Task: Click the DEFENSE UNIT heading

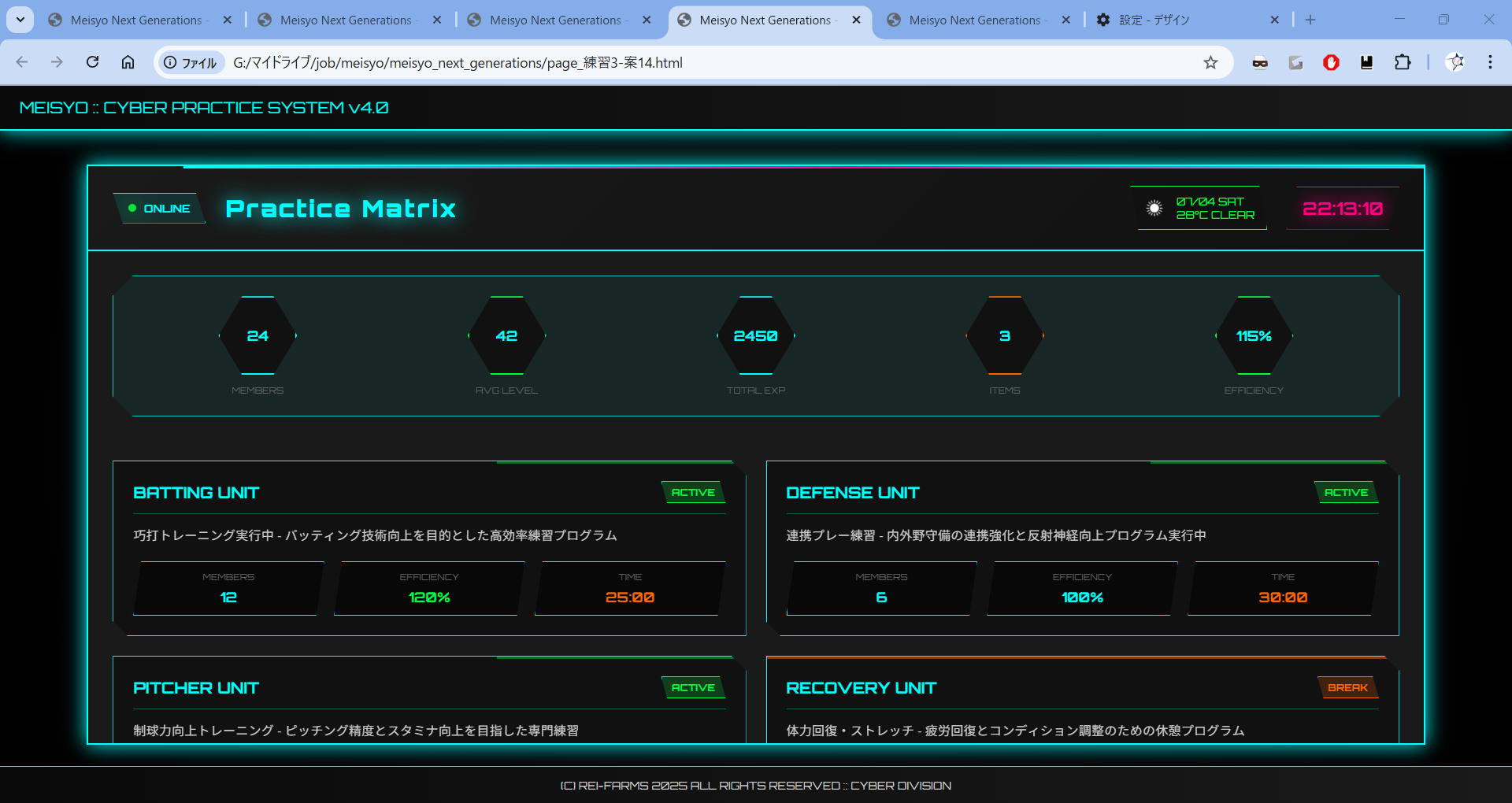Action: click(852, 493)
